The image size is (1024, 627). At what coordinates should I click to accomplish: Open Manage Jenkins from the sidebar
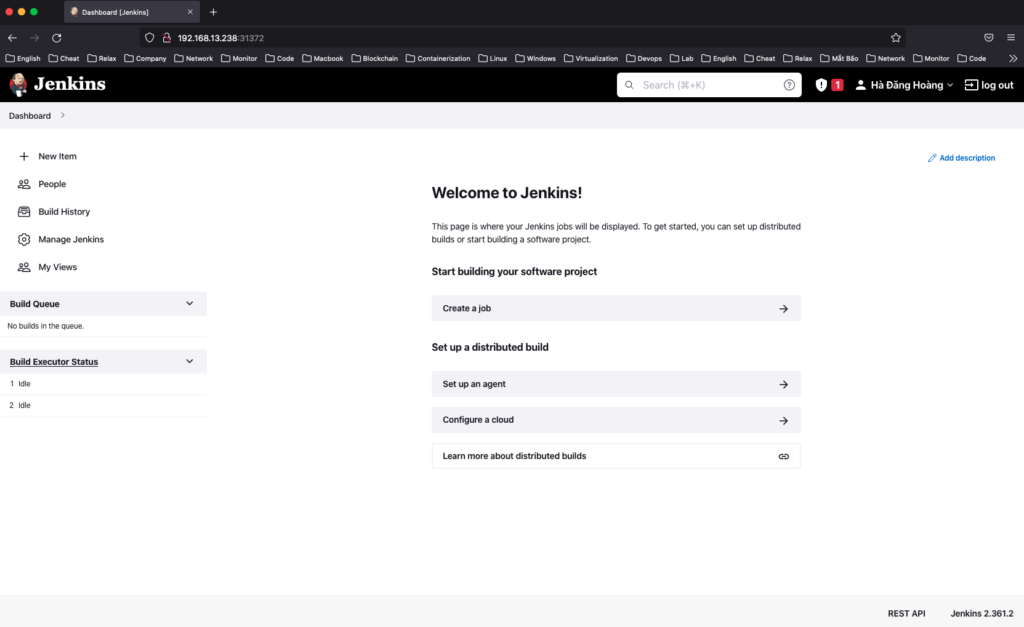[71, 240]
